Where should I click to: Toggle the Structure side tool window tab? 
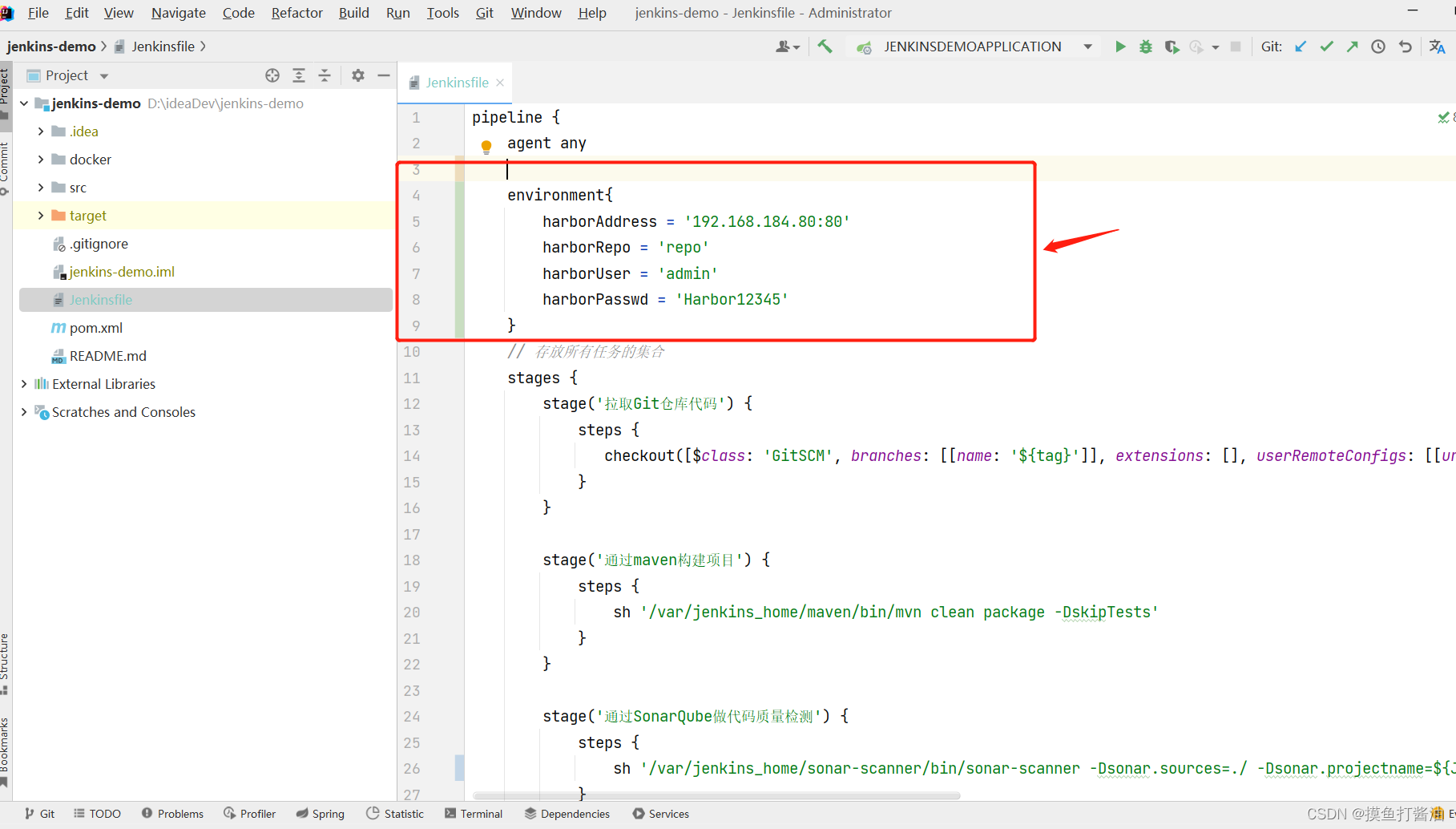pyautogui.click(x=5, y=663)
